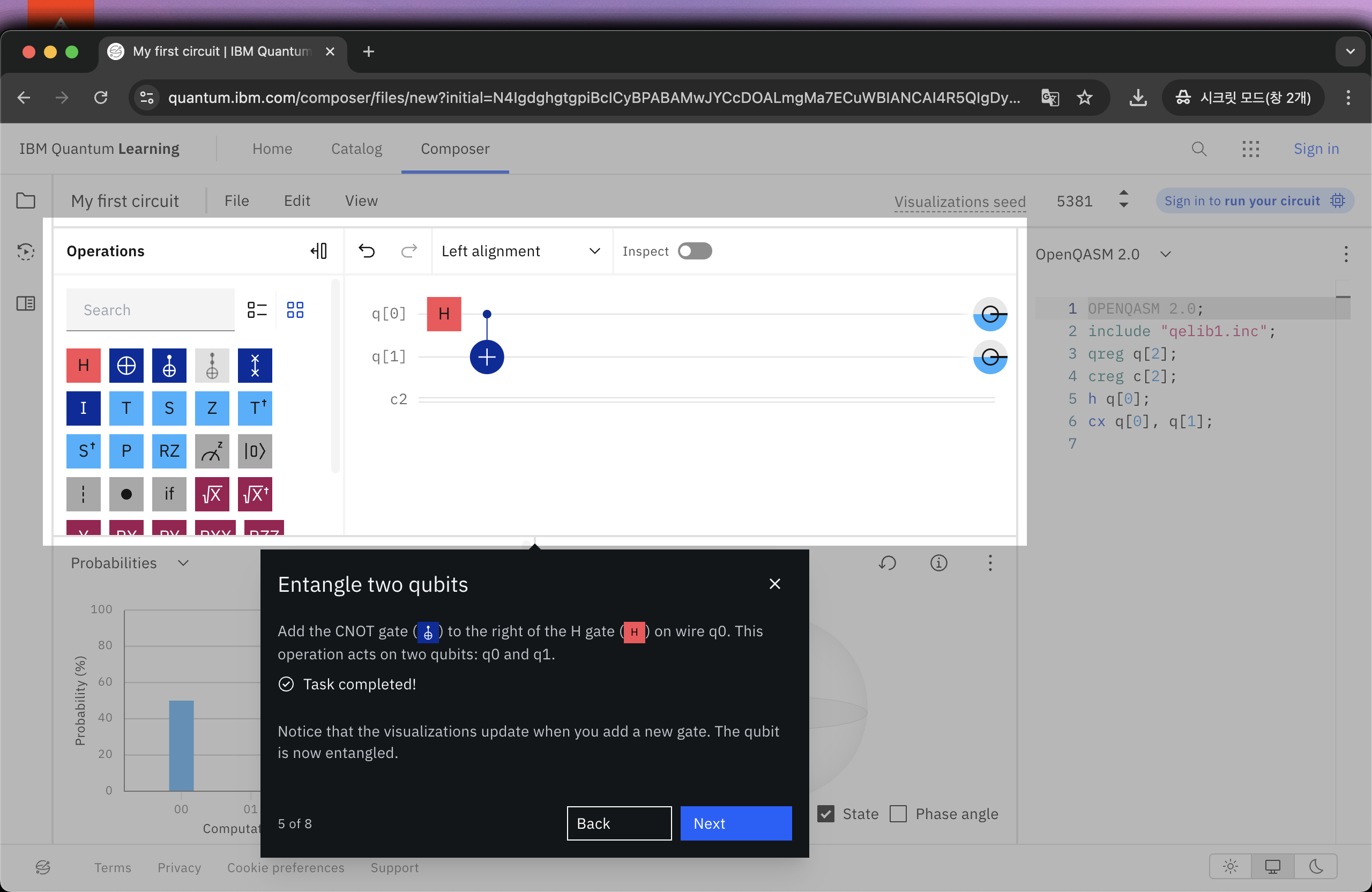Close the Entangle two qubits popup
This screenshot has height=892, width=1372.
coord(775,584)
